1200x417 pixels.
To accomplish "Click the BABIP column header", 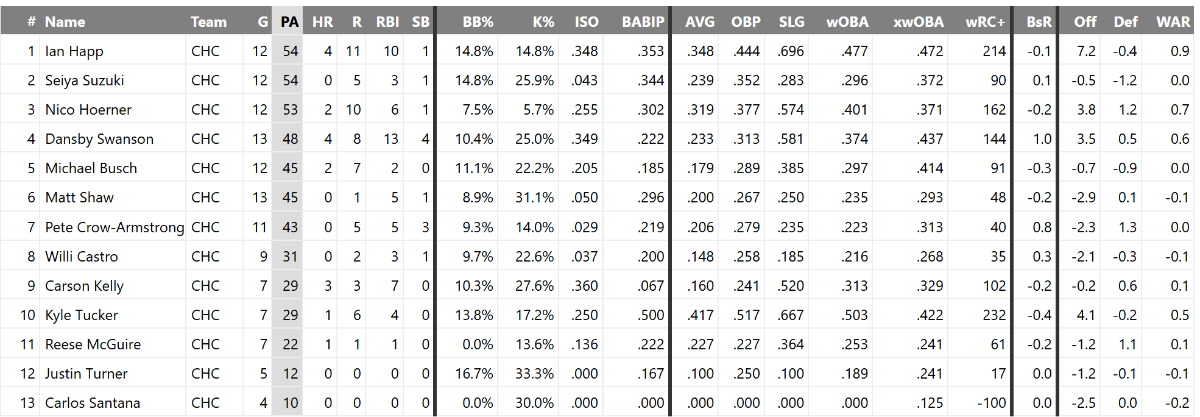I will click(x=642, y=21).
